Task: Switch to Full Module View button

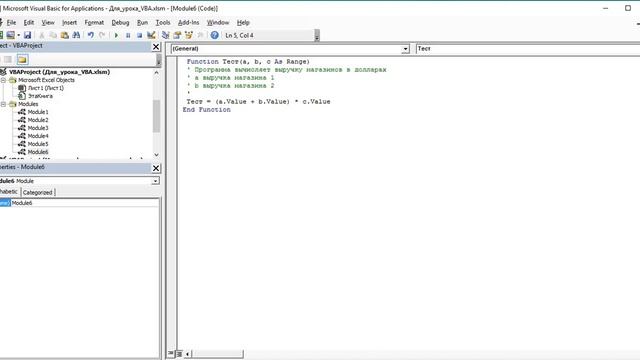Action: click(x=179, y=354)
